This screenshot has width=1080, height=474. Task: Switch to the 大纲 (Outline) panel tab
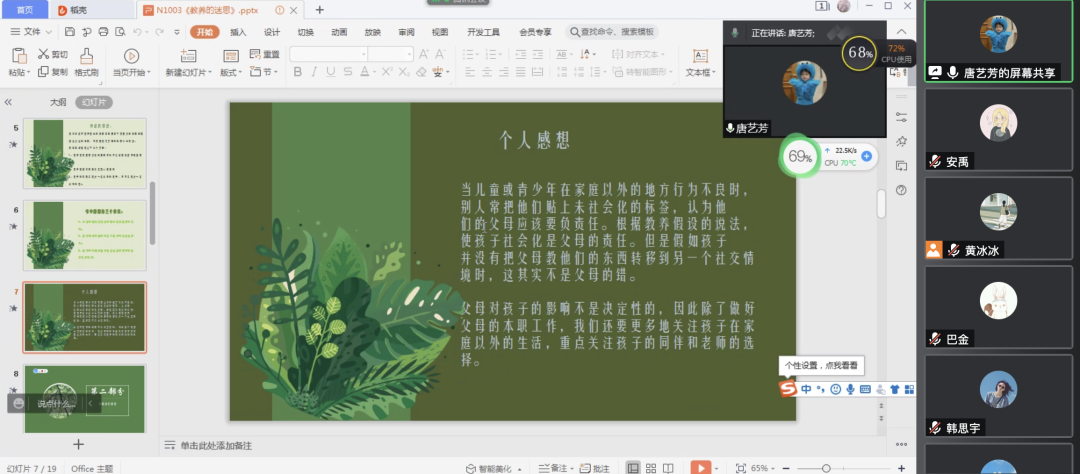coord(58,102)
